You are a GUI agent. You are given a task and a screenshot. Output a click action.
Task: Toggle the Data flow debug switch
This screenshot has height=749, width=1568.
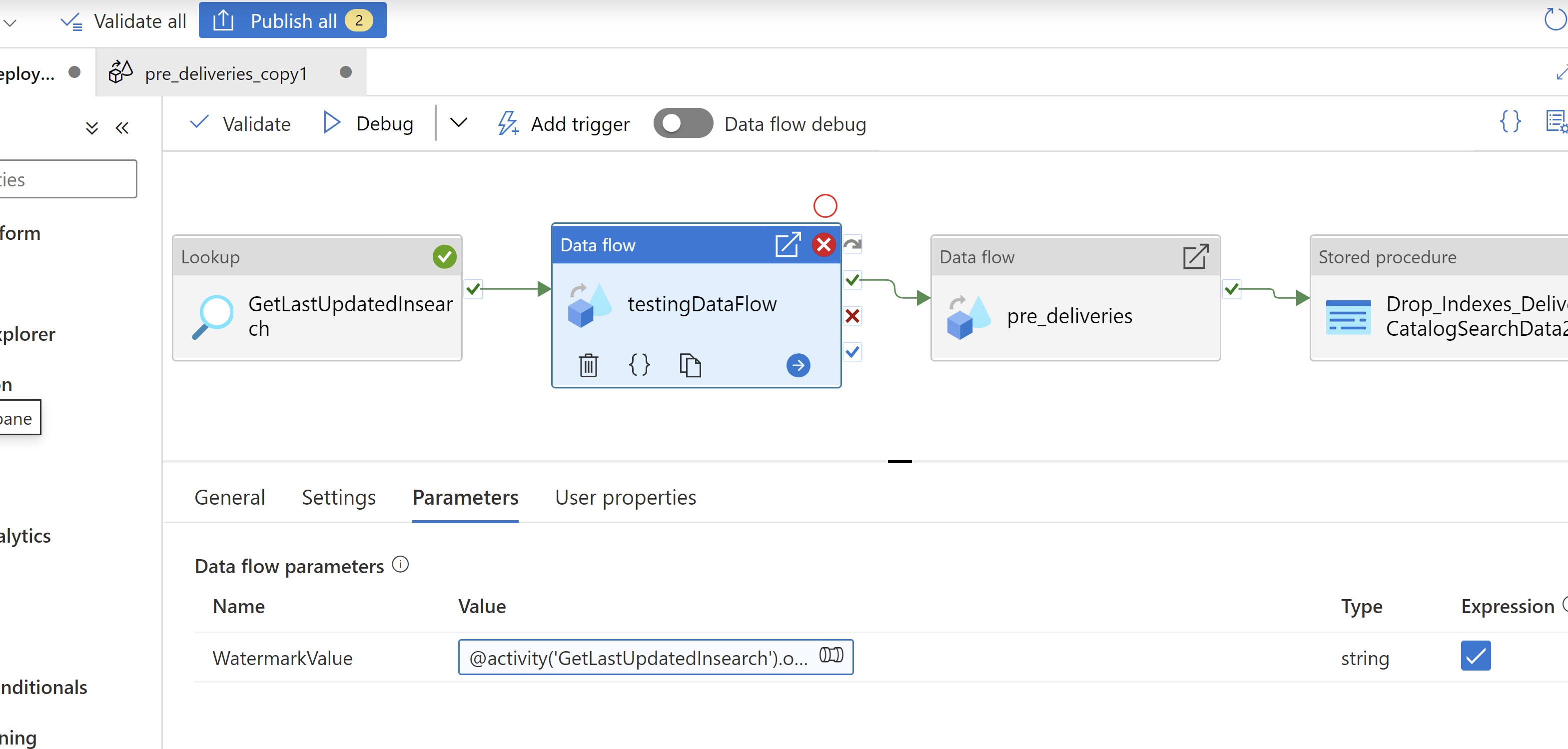683,123
